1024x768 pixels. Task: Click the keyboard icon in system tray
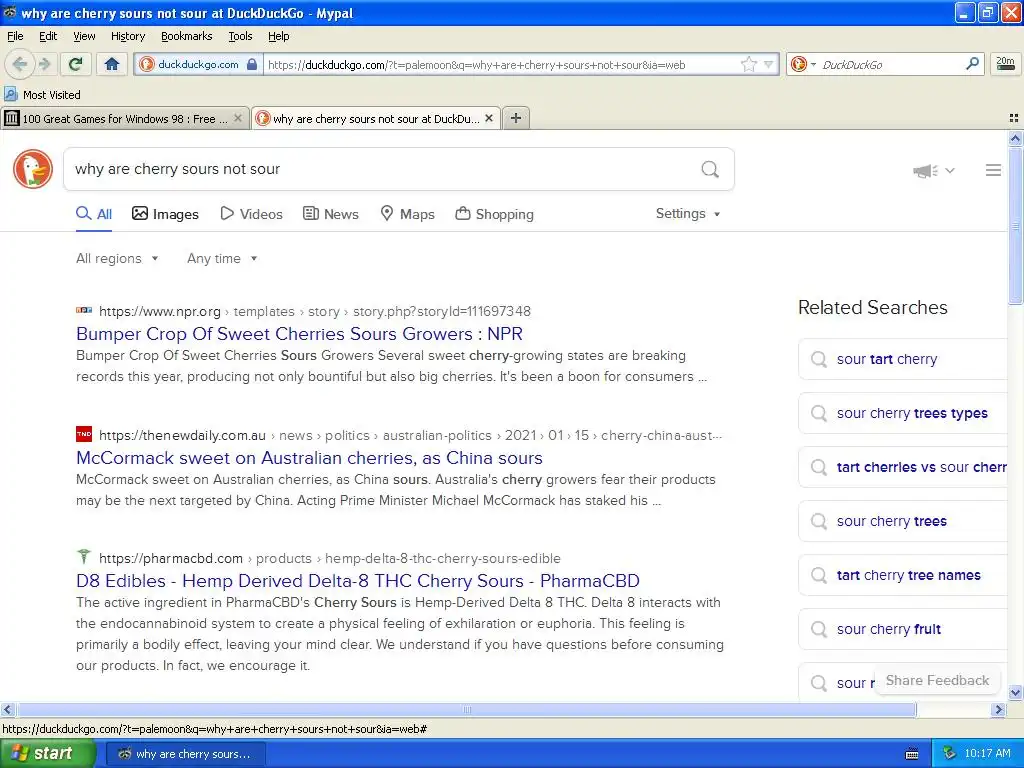pos(912,754)
